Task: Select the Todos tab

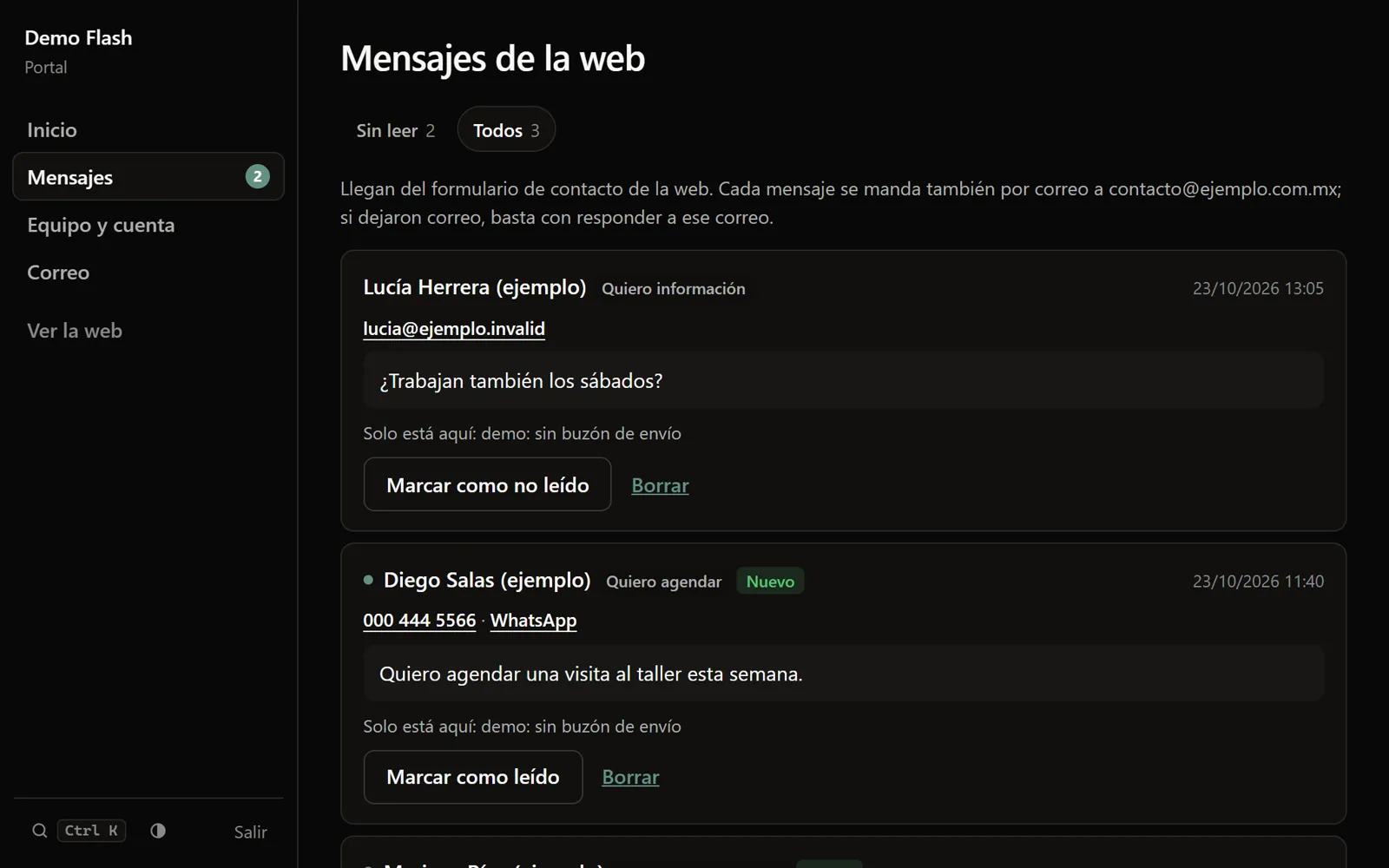Action: 506,130
